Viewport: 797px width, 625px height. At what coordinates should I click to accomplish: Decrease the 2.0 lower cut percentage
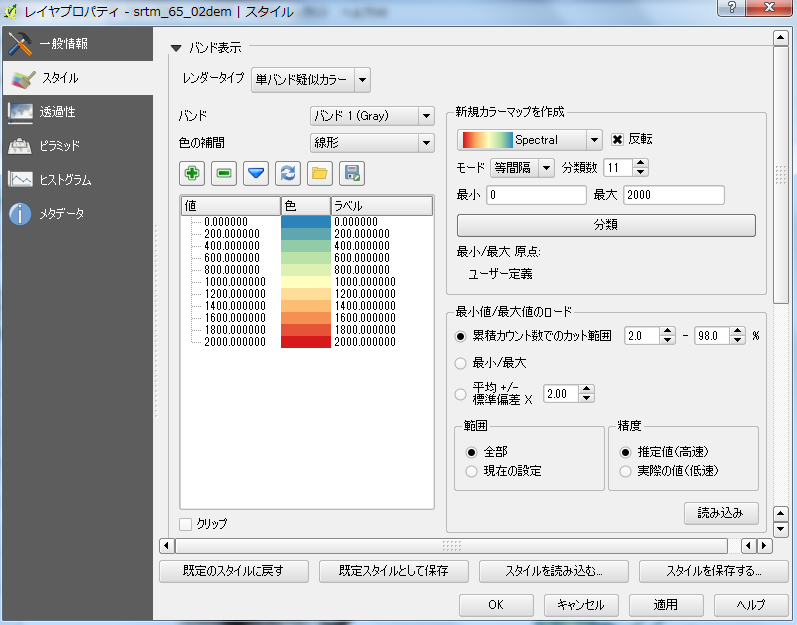(x=667, y=340)
